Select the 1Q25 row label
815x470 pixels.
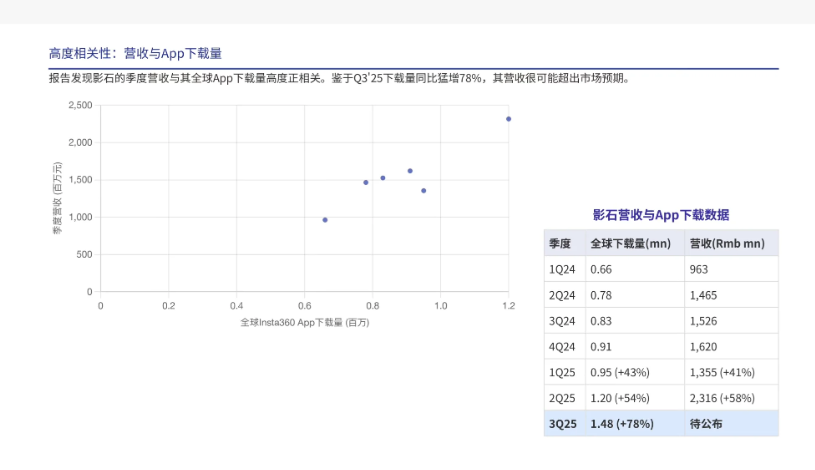[562, 372]
